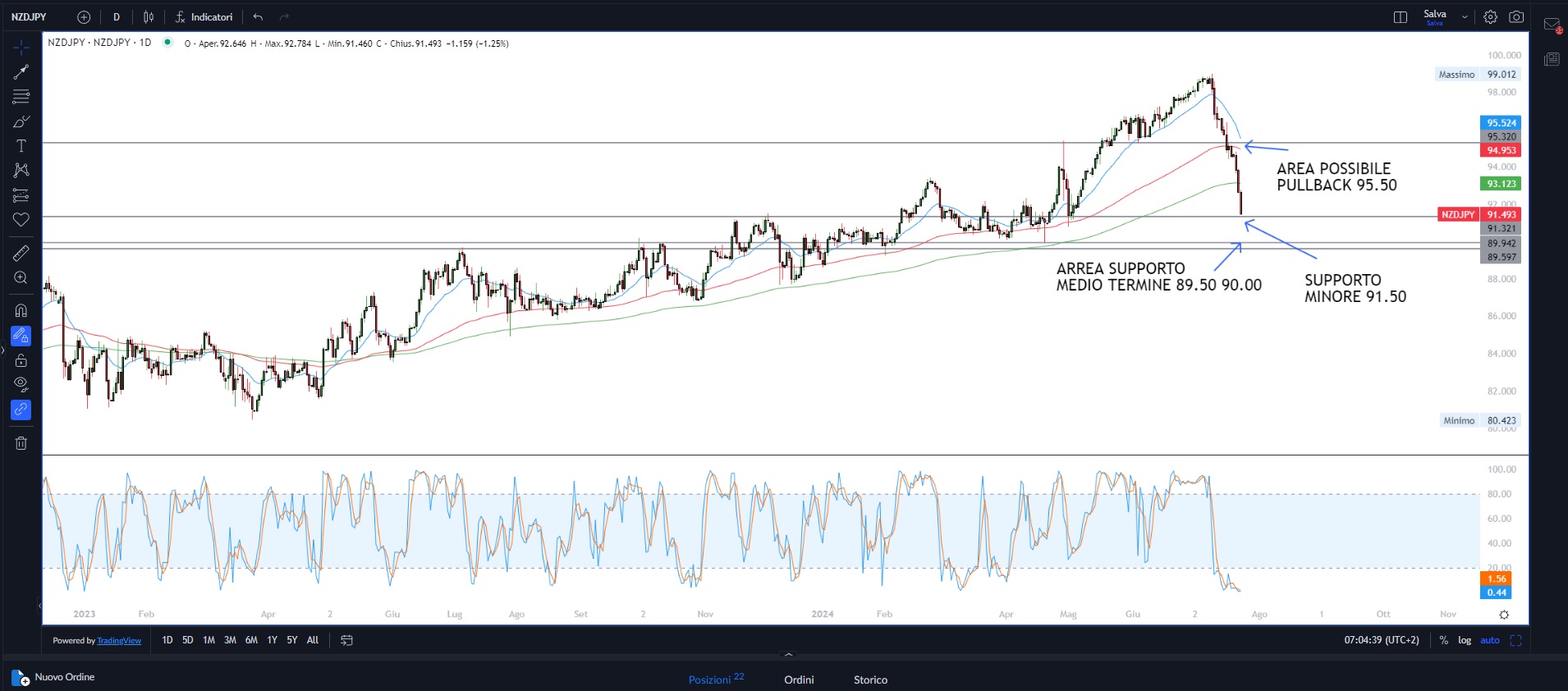This screenshot has height=691, width=1568.
Task: Click the zoom in magnifier tool
Action: pyautogui.click(x=21, y=278)
